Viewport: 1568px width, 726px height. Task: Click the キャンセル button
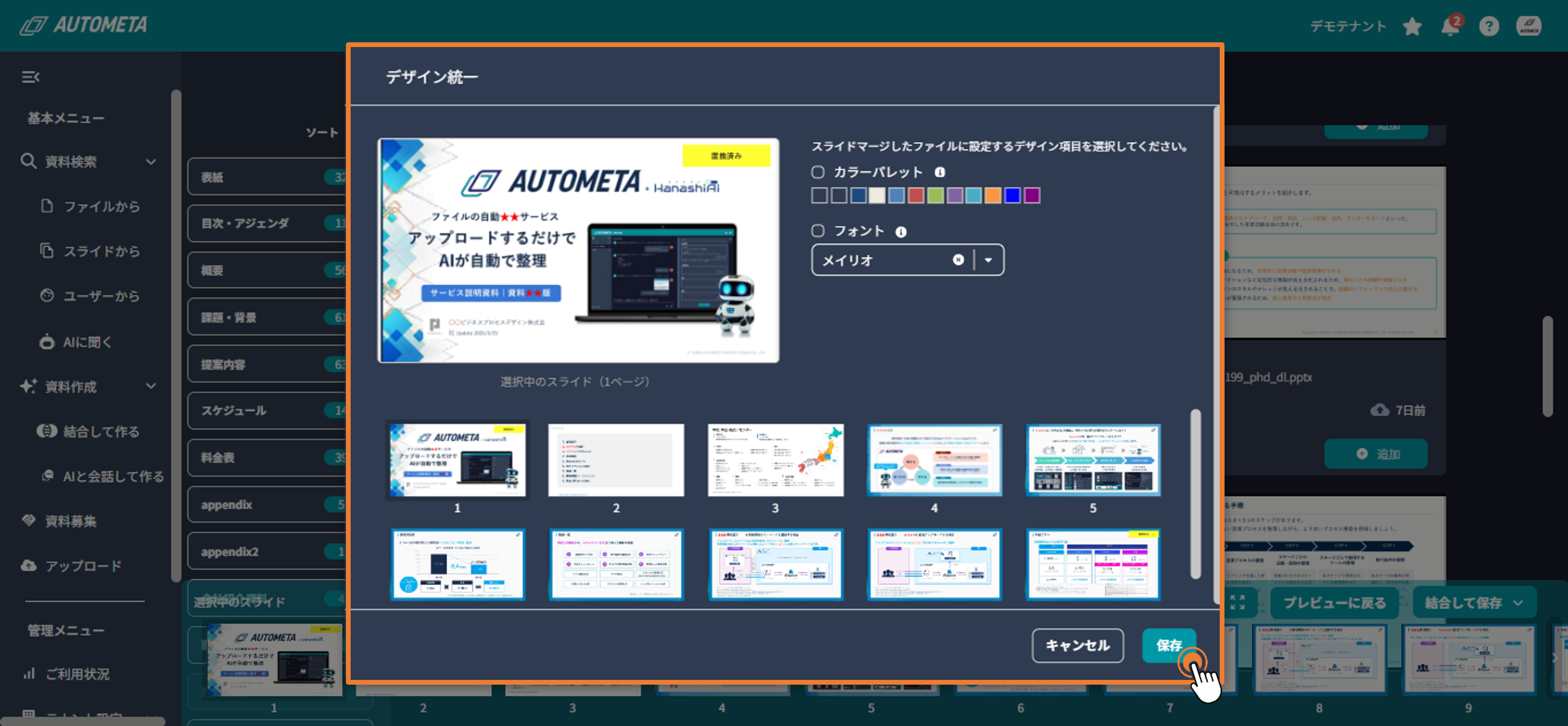tap(1077, 645)
